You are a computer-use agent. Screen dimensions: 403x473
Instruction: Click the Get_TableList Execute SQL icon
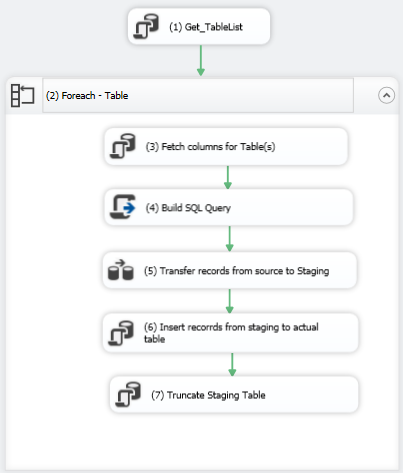coord(146,26)
